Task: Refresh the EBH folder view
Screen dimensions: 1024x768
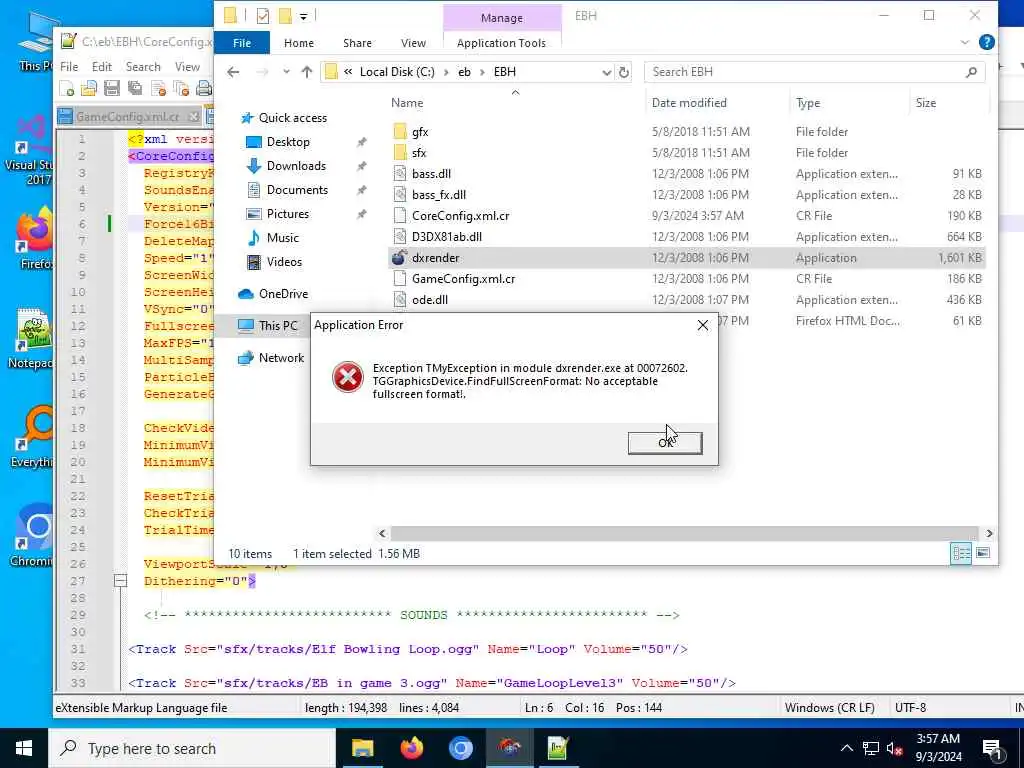Action: pos(624,72)
